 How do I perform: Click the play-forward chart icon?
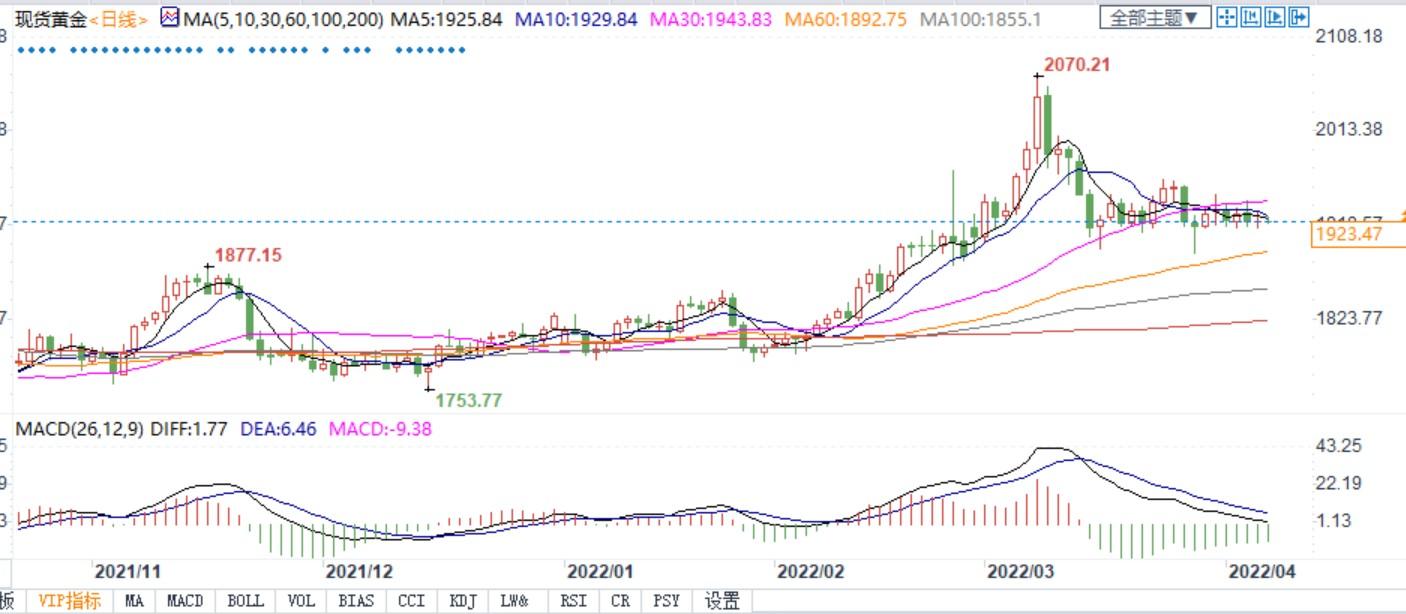[1275, 17]
